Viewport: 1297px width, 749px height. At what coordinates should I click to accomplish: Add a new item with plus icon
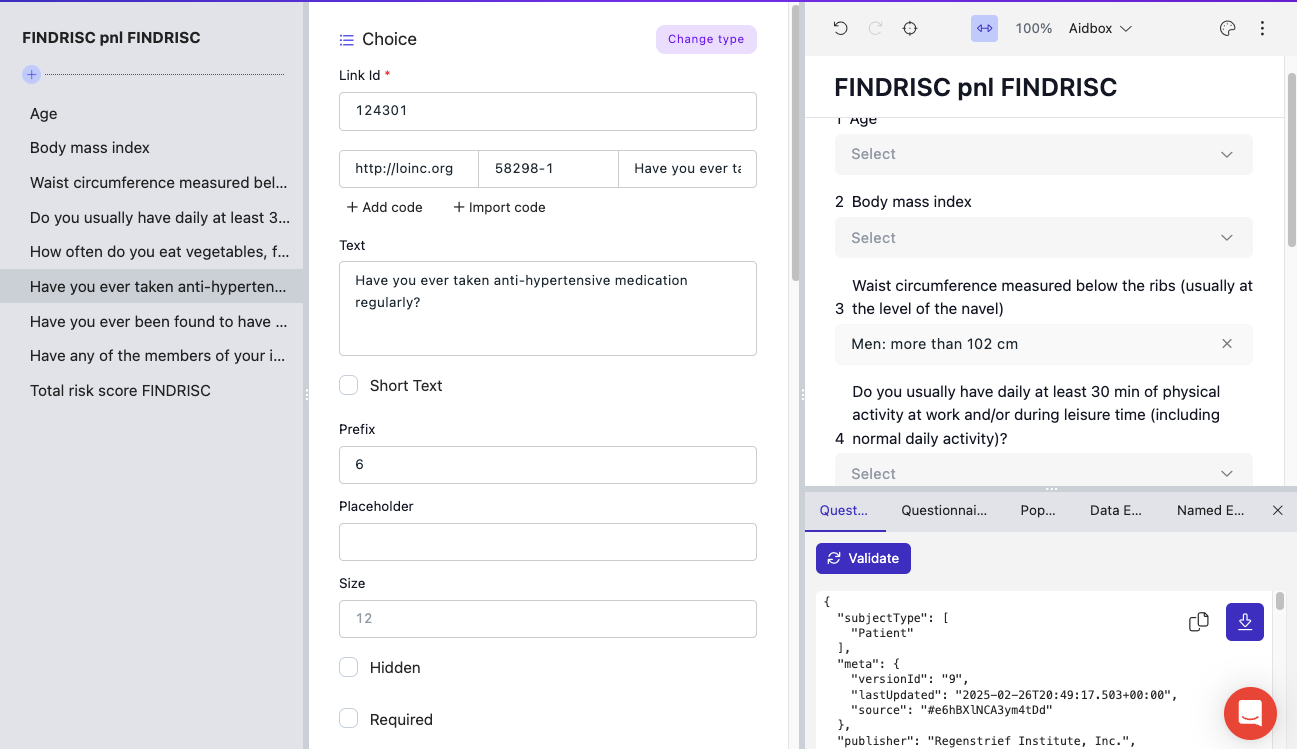pos(32,74)
